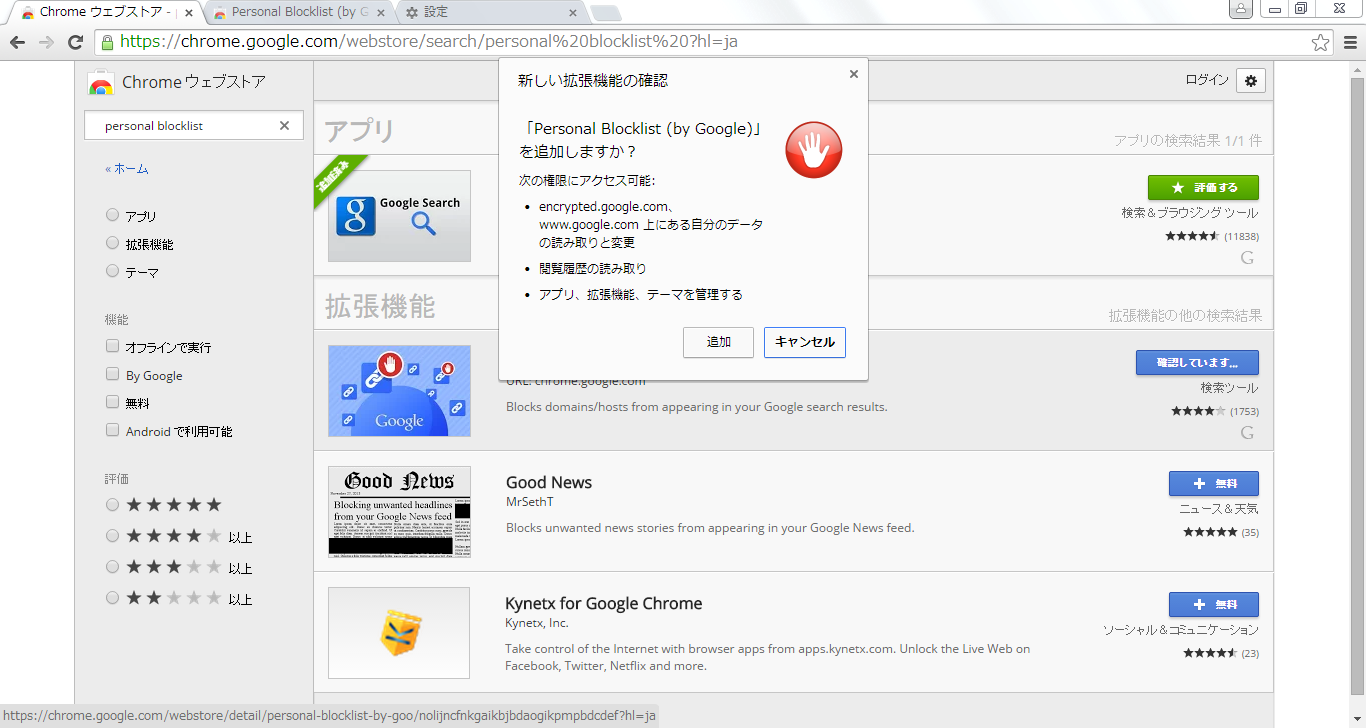Image resolution: width=1366 pixels, height=728 pixels.
Task: Select the 拡張機能 radio filter
Action: click(113, 243)
